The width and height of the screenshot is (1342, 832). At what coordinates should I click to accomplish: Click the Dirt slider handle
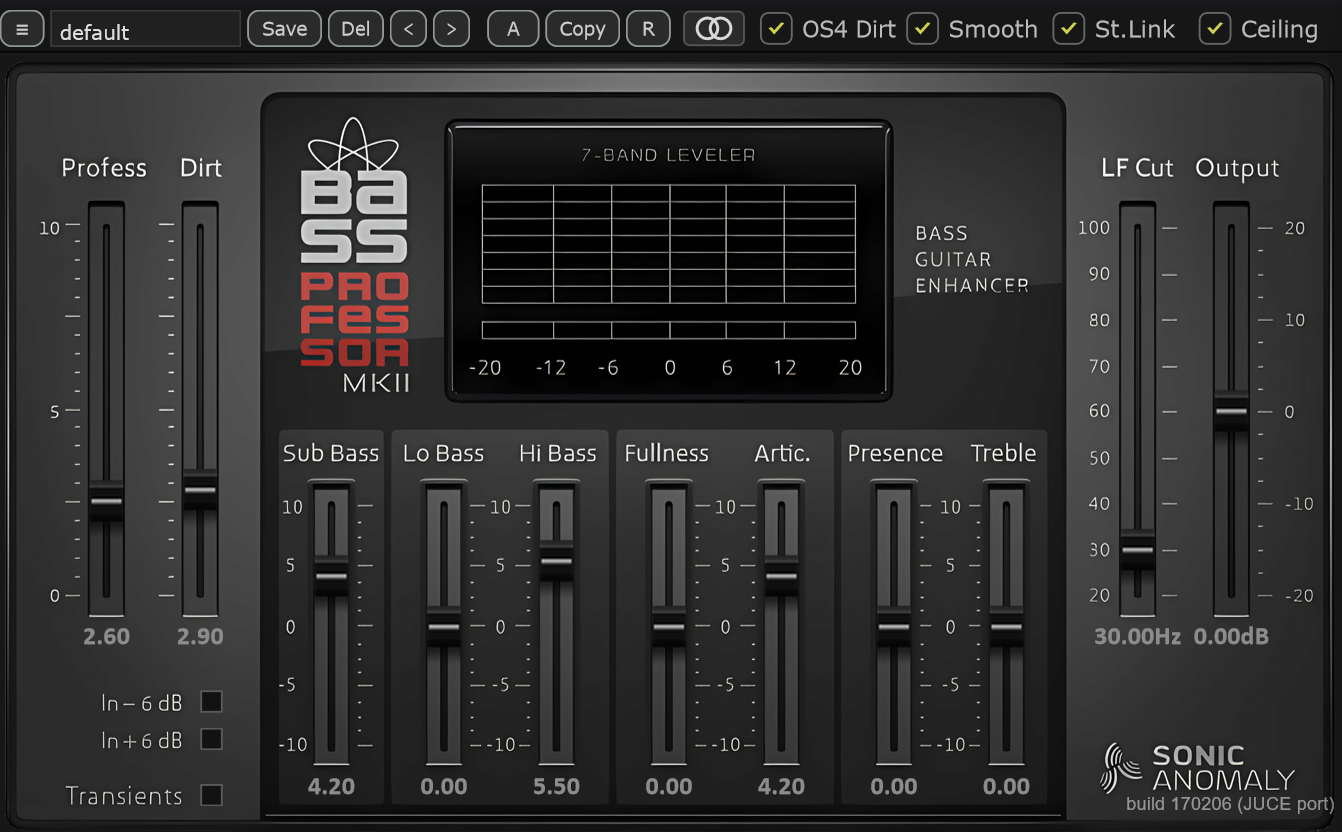coord(200,490)
